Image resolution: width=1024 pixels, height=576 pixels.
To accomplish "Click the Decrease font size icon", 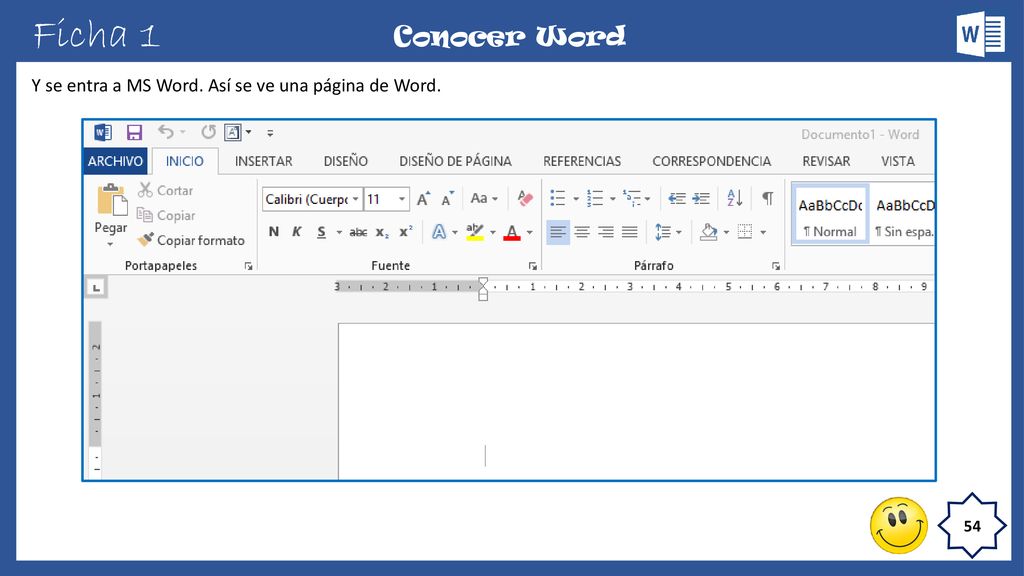I will [447, 199].
